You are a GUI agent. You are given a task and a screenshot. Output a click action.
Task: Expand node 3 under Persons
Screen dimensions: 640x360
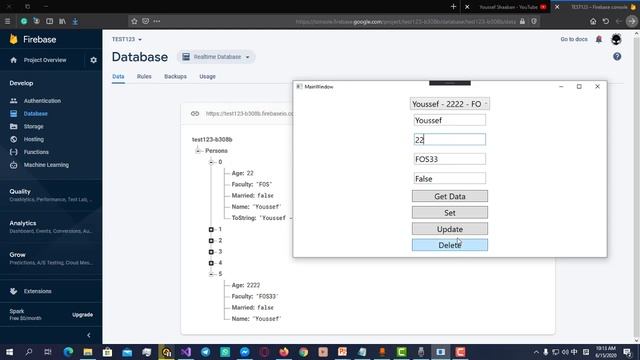click(211, 252)
